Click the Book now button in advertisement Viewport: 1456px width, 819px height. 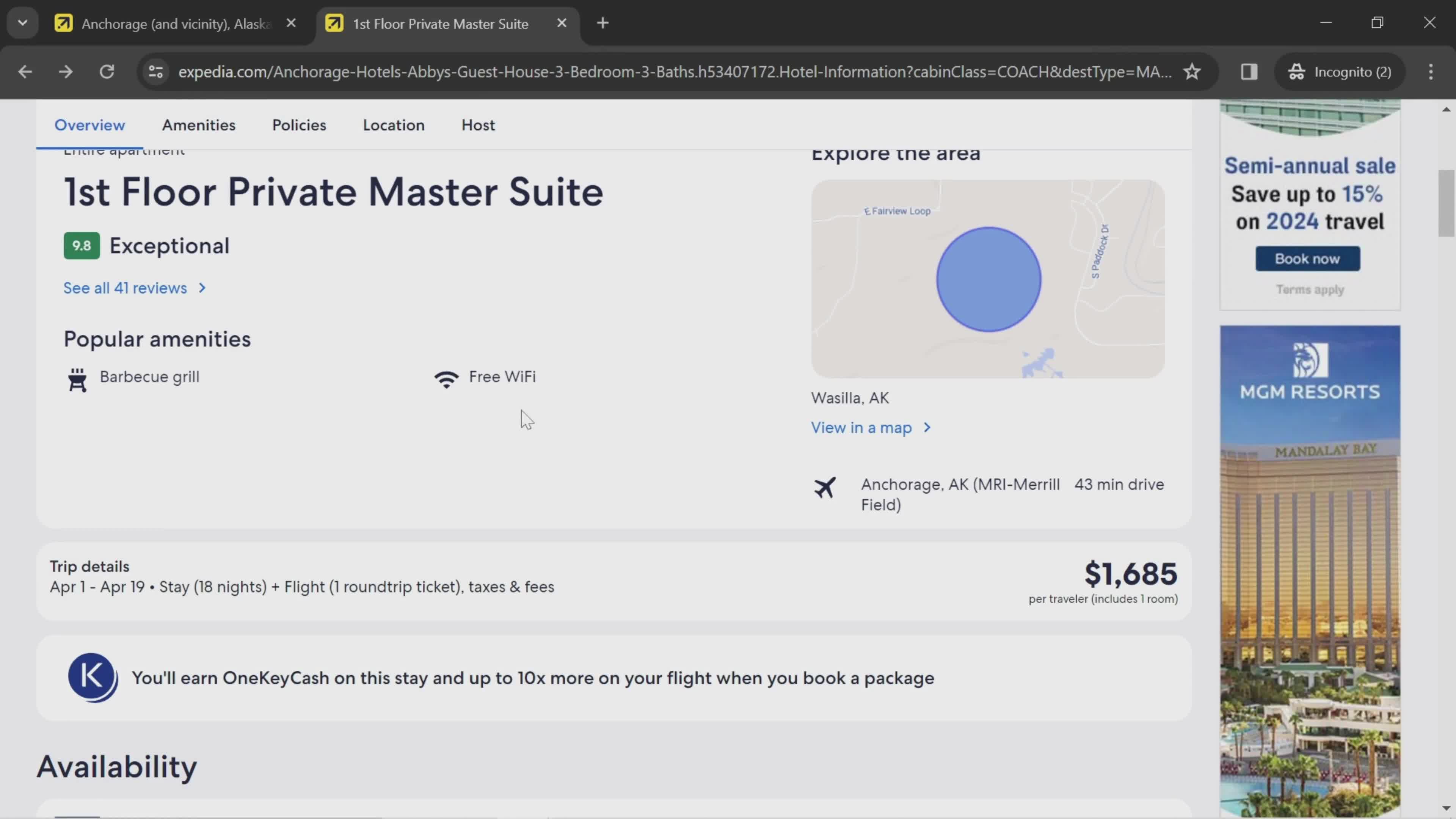tap(1307, 258)
